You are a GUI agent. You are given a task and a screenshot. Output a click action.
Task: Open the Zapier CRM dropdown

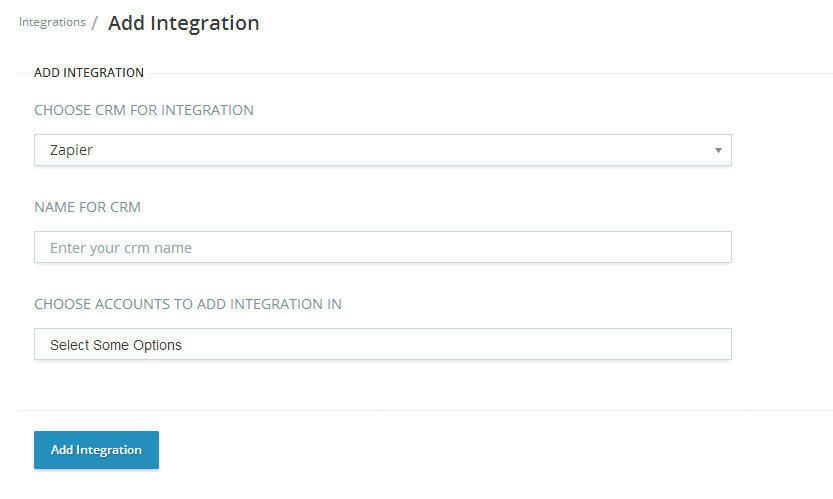point(382,150)
